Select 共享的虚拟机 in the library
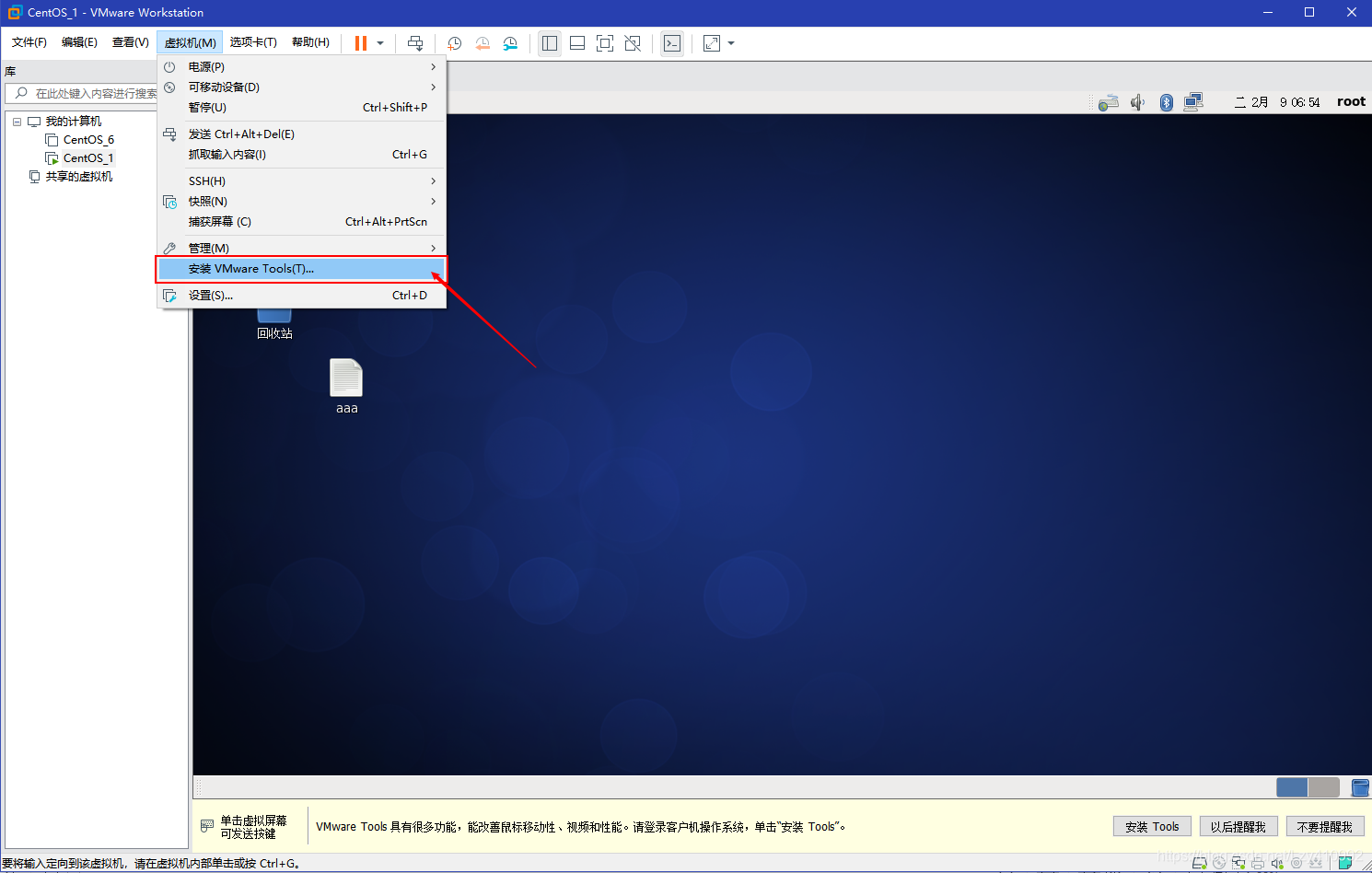The image size is (1372, 873). tap(79, 177)
